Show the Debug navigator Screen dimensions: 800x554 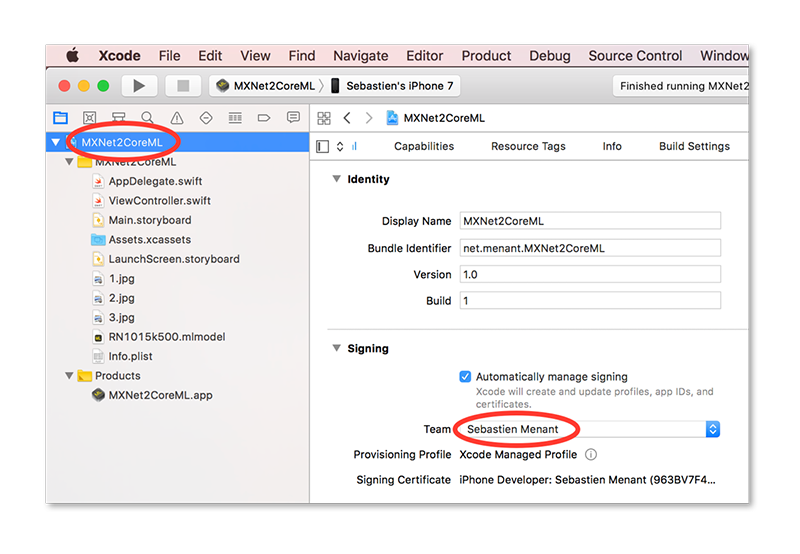click(x=235, y=118)
